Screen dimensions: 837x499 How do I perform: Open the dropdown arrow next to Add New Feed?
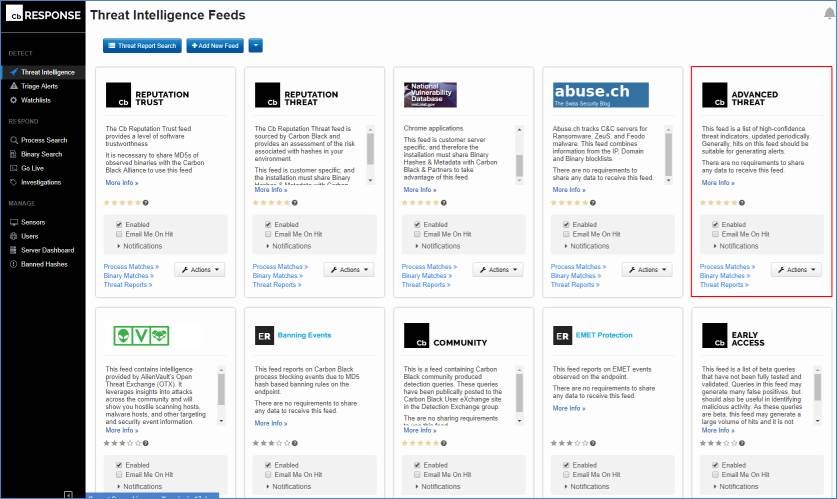pyautogui.click(x=256, y=46)
